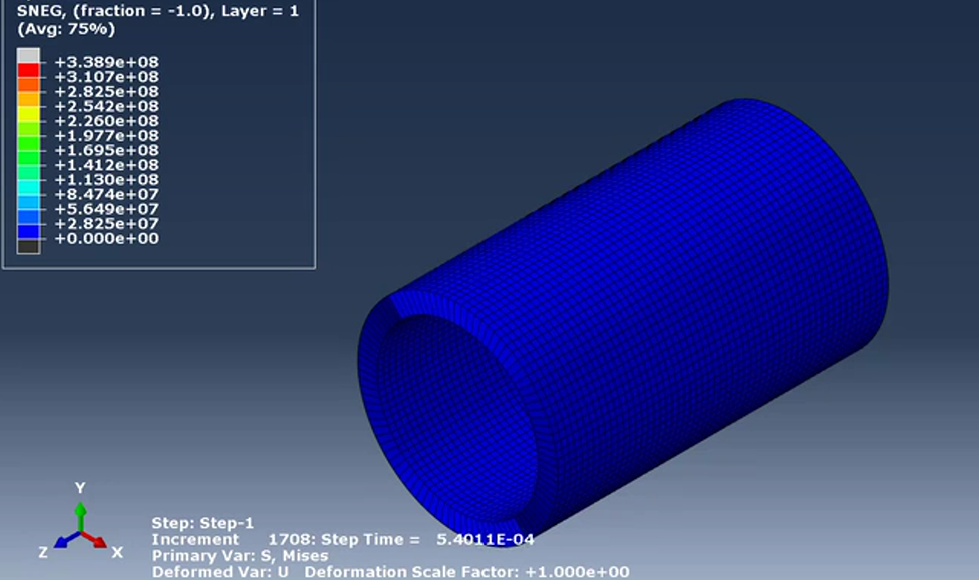Click the blue Z axis of the triad

click(x=67, y=539)
